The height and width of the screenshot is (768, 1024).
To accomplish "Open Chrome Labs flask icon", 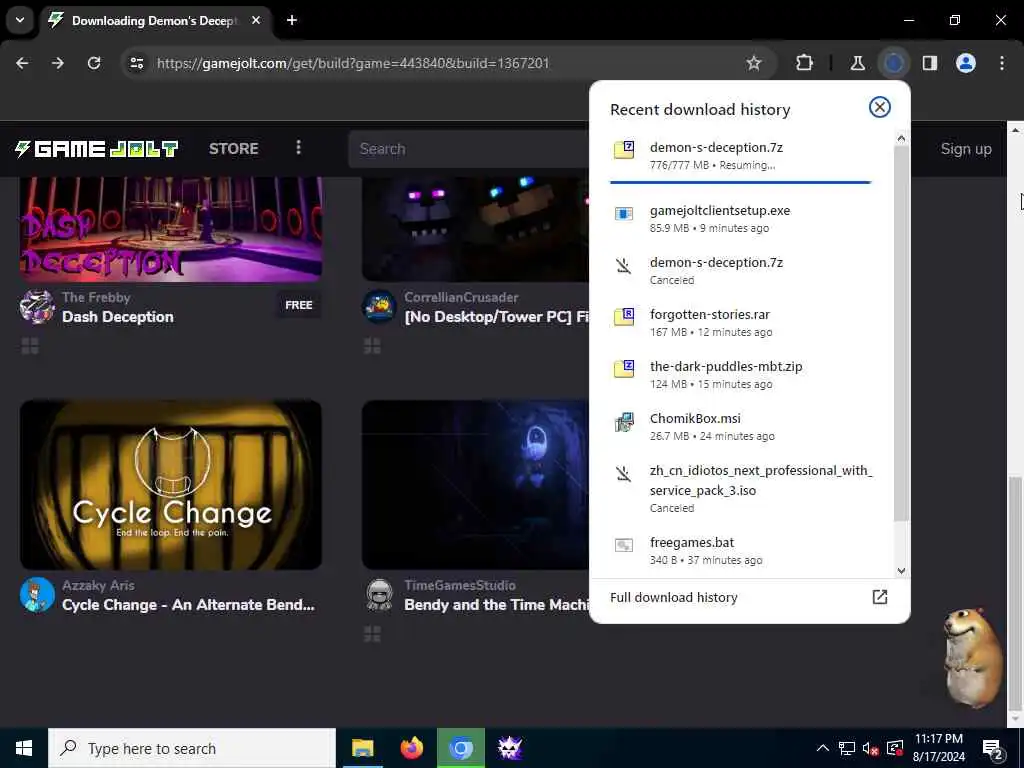I will 857,63.
